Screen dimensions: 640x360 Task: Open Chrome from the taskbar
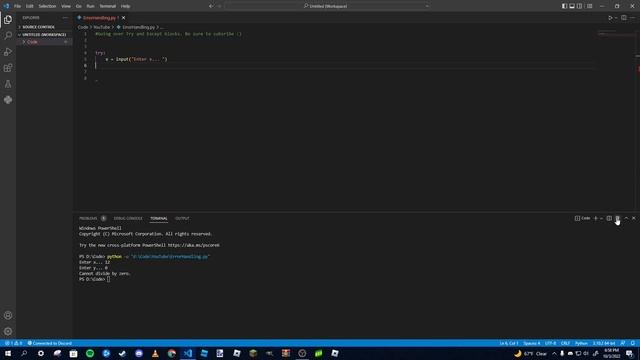pyautogui.click(x=171, y=353)
